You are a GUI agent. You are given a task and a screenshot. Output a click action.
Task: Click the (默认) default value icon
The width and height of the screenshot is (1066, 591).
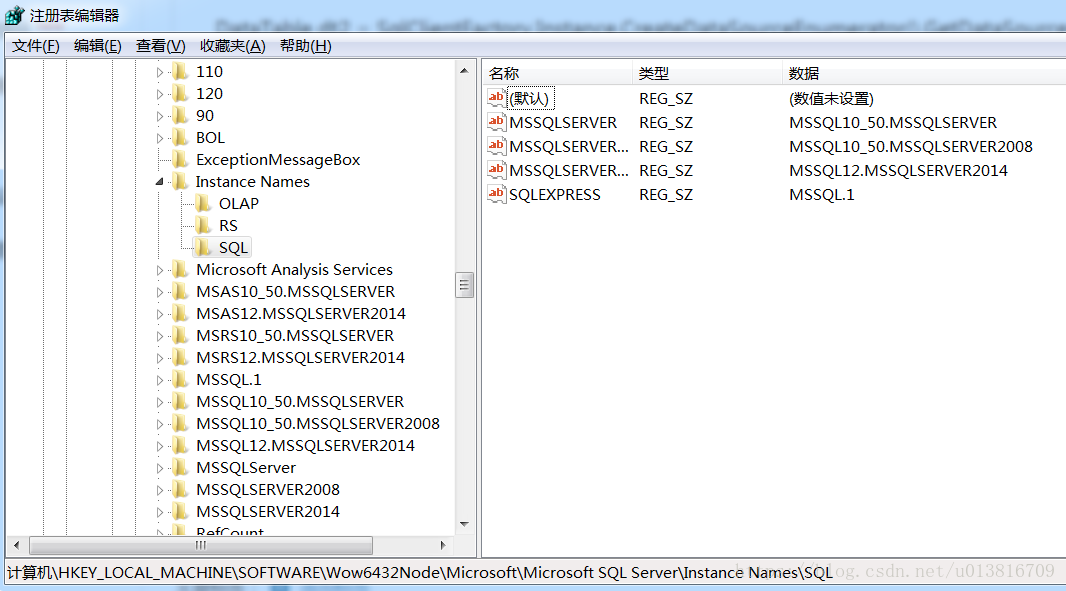point(497,98)
